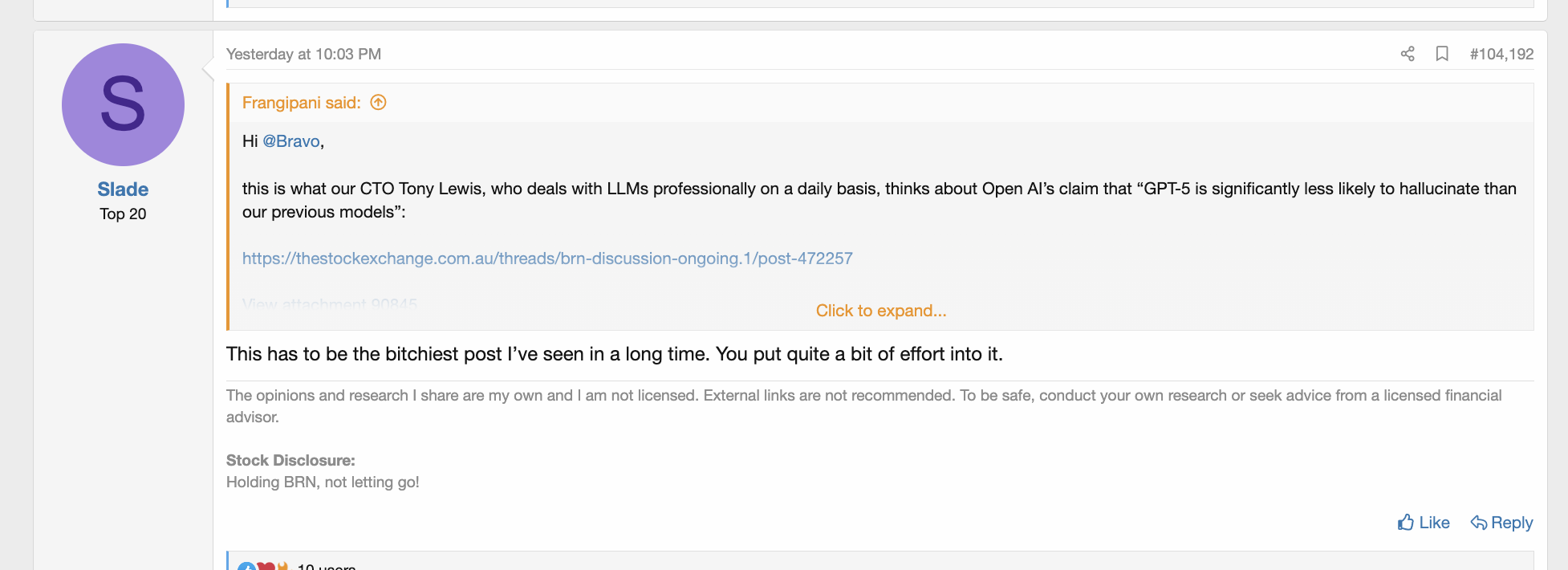Click the orange flame reaction icon
1568x570 pixels.
pos(282,567)
